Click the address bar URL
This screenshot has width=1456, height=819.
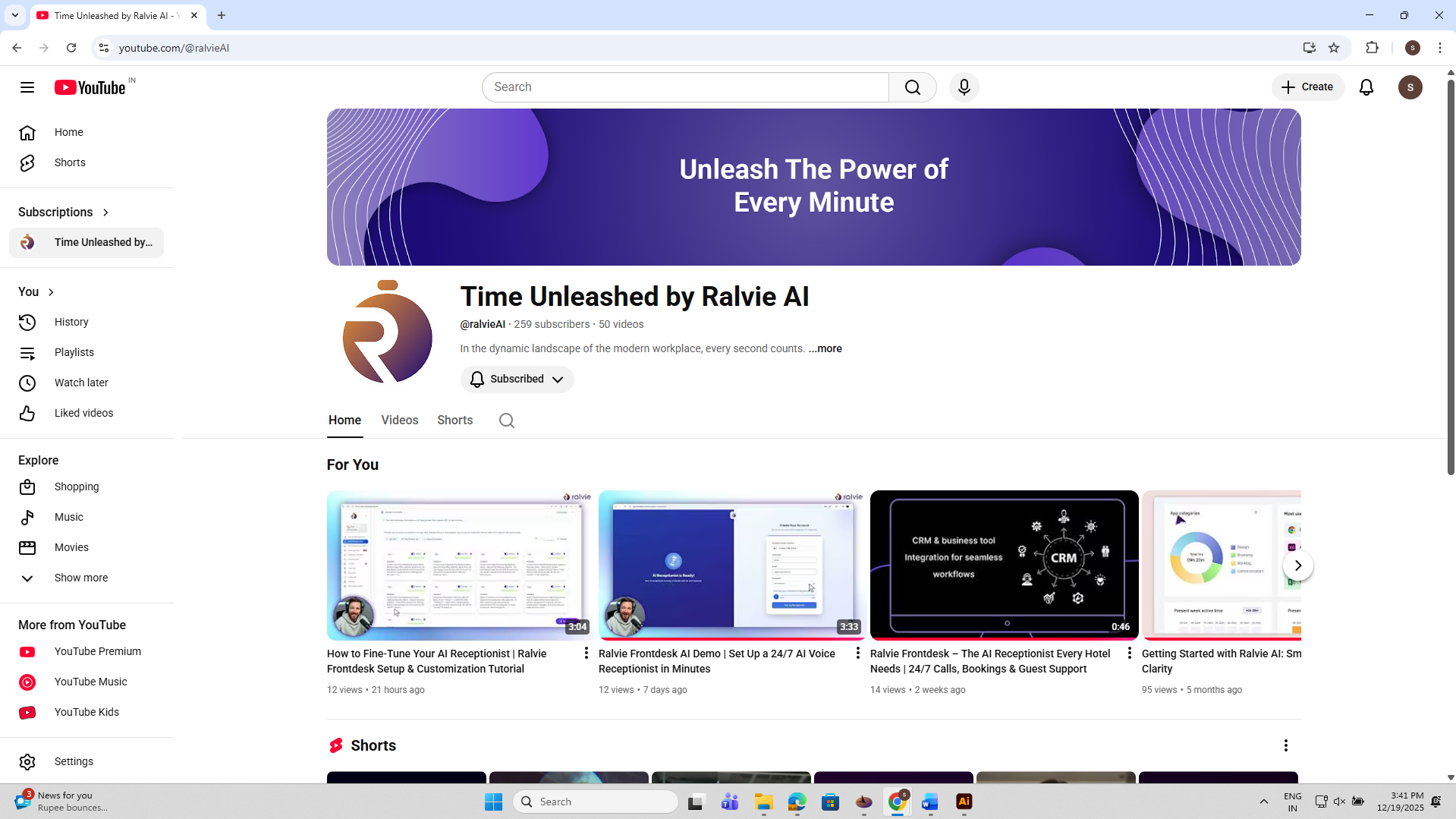[174, 48]
